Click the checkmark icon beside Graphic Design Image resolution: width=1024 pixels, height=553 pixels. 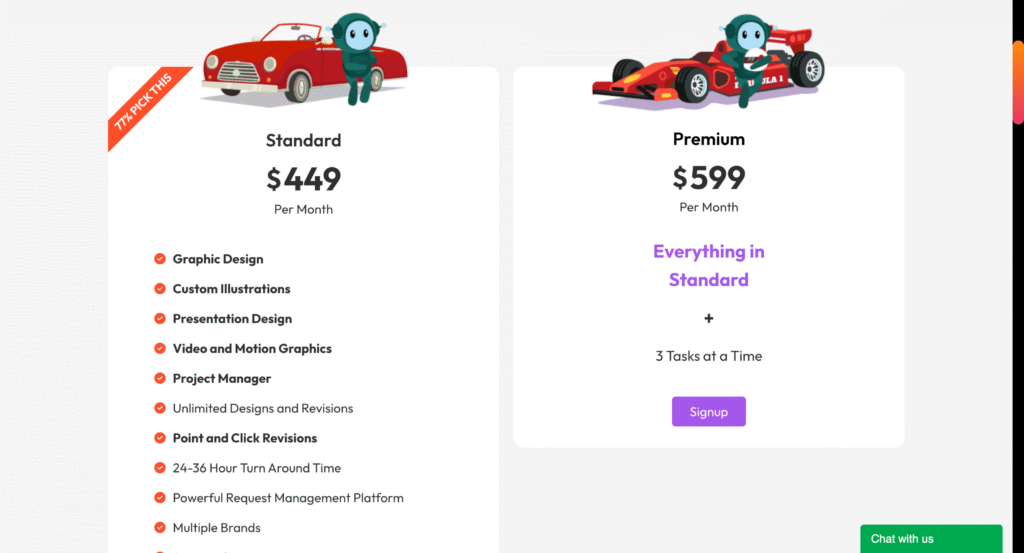(160, 259)
